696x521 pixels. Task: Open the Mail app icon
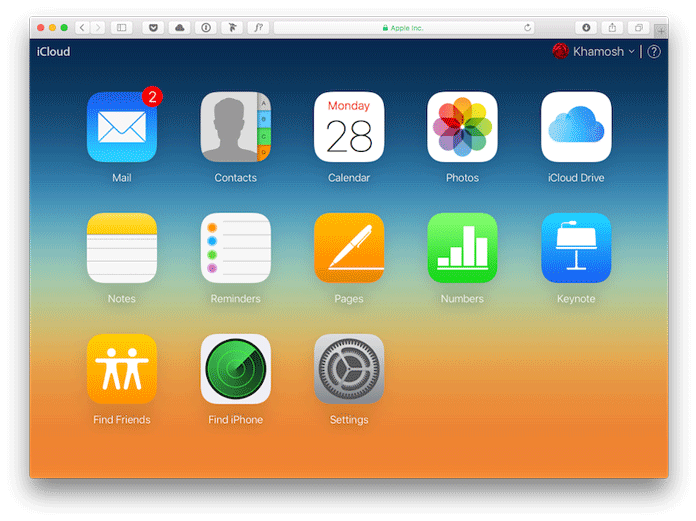pos(122,127)
